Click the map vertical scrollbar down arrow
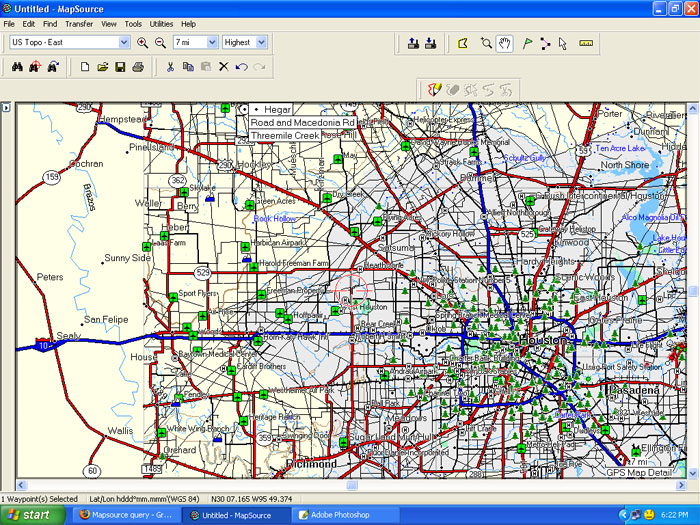Viewport: 700px width, 525px height. pos(692,473)
